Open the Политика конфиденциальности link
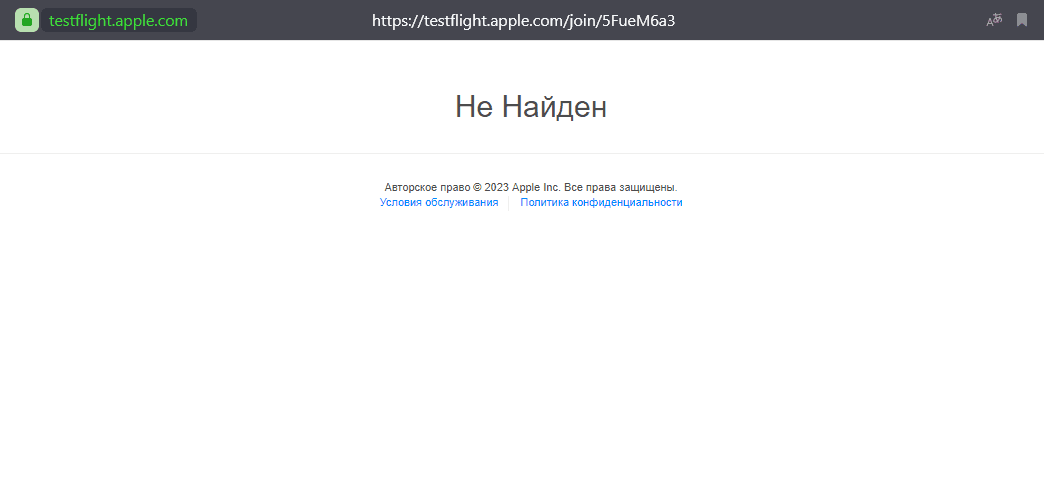Viewport: 1044px width, 503px height. tap(601, 202)
